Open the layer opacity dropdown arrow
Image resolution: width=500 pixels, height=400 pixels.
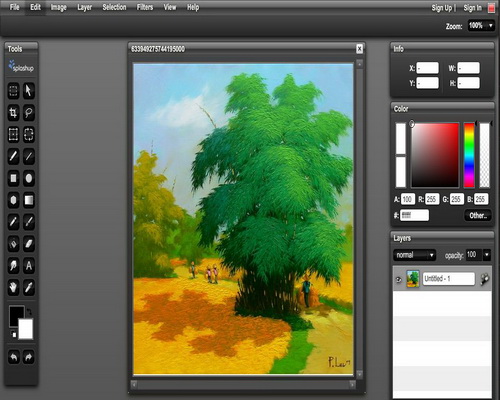click(487, 255)
